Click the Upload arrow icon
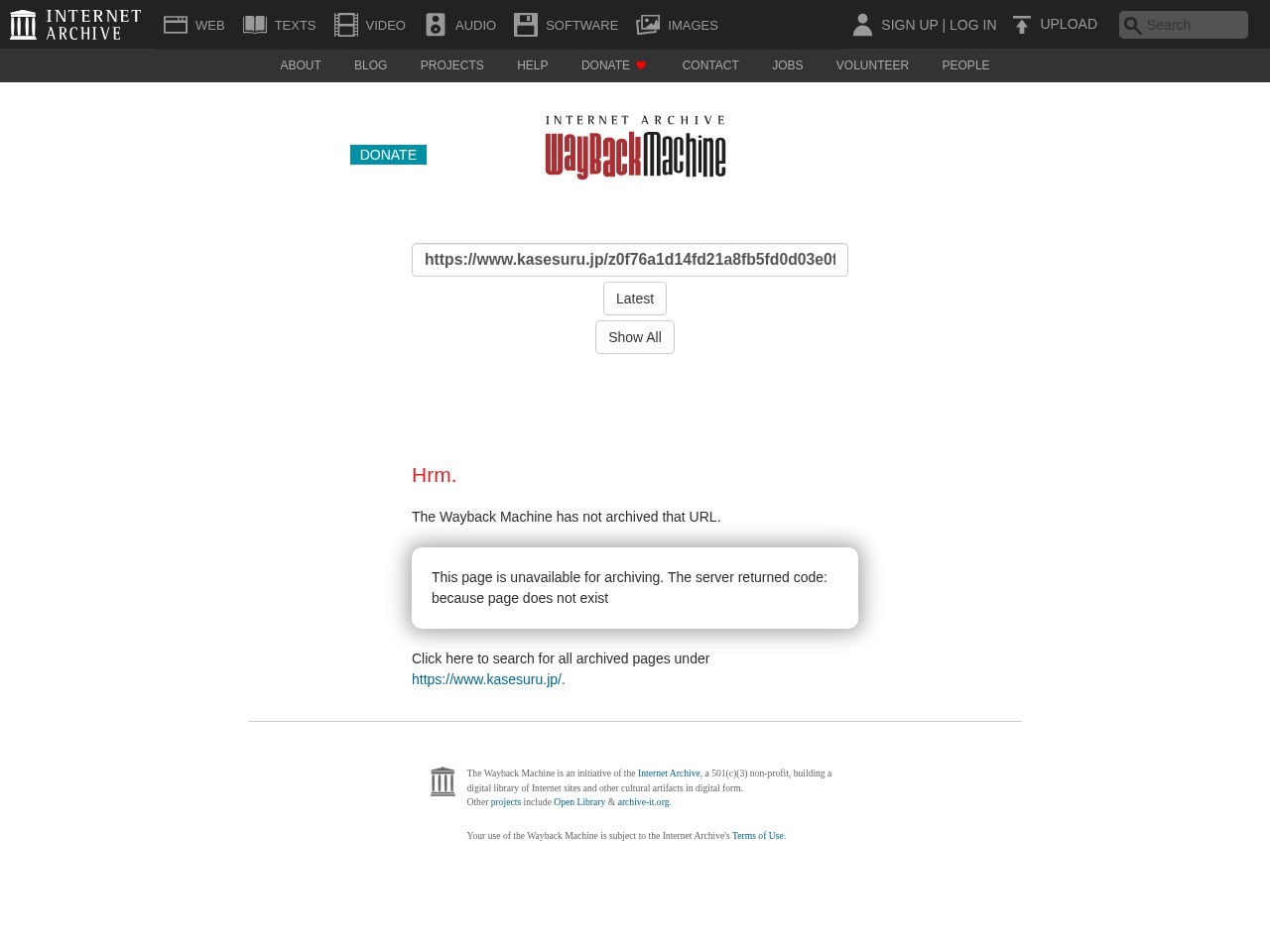The image size is (1270, 952). click(x=1022, y=25)
